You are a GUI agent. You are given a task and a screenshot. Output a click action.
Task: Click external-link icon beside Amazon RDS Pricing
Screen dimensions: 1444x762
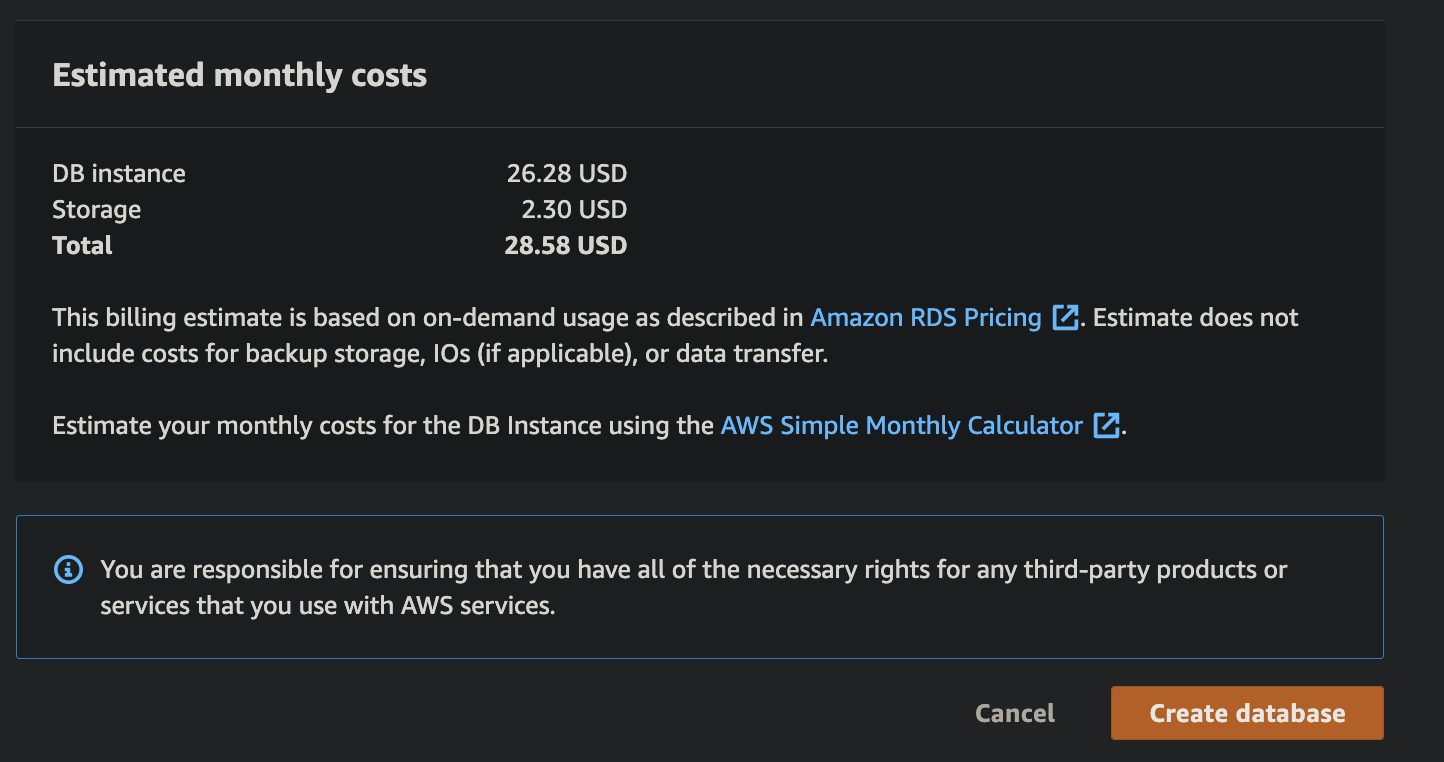(x=1066, y=318)
